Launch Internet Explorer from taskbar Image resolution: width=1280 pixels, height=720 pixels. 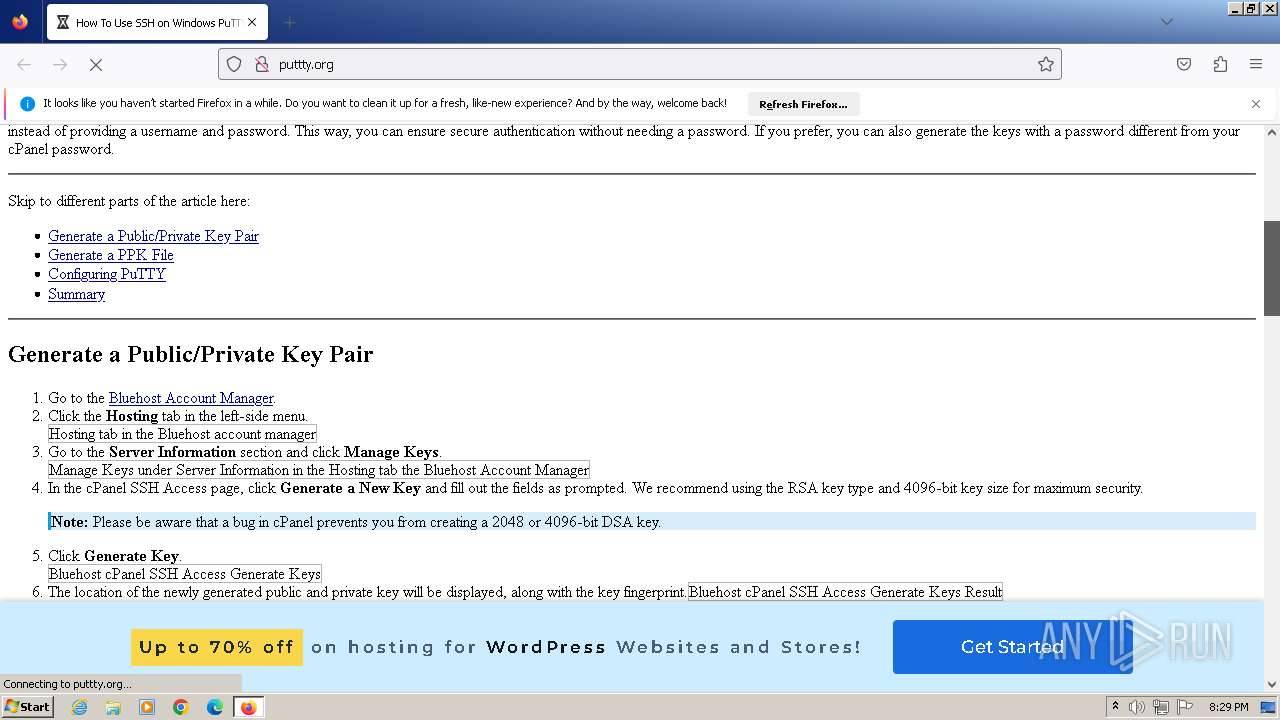coord(79,707)
